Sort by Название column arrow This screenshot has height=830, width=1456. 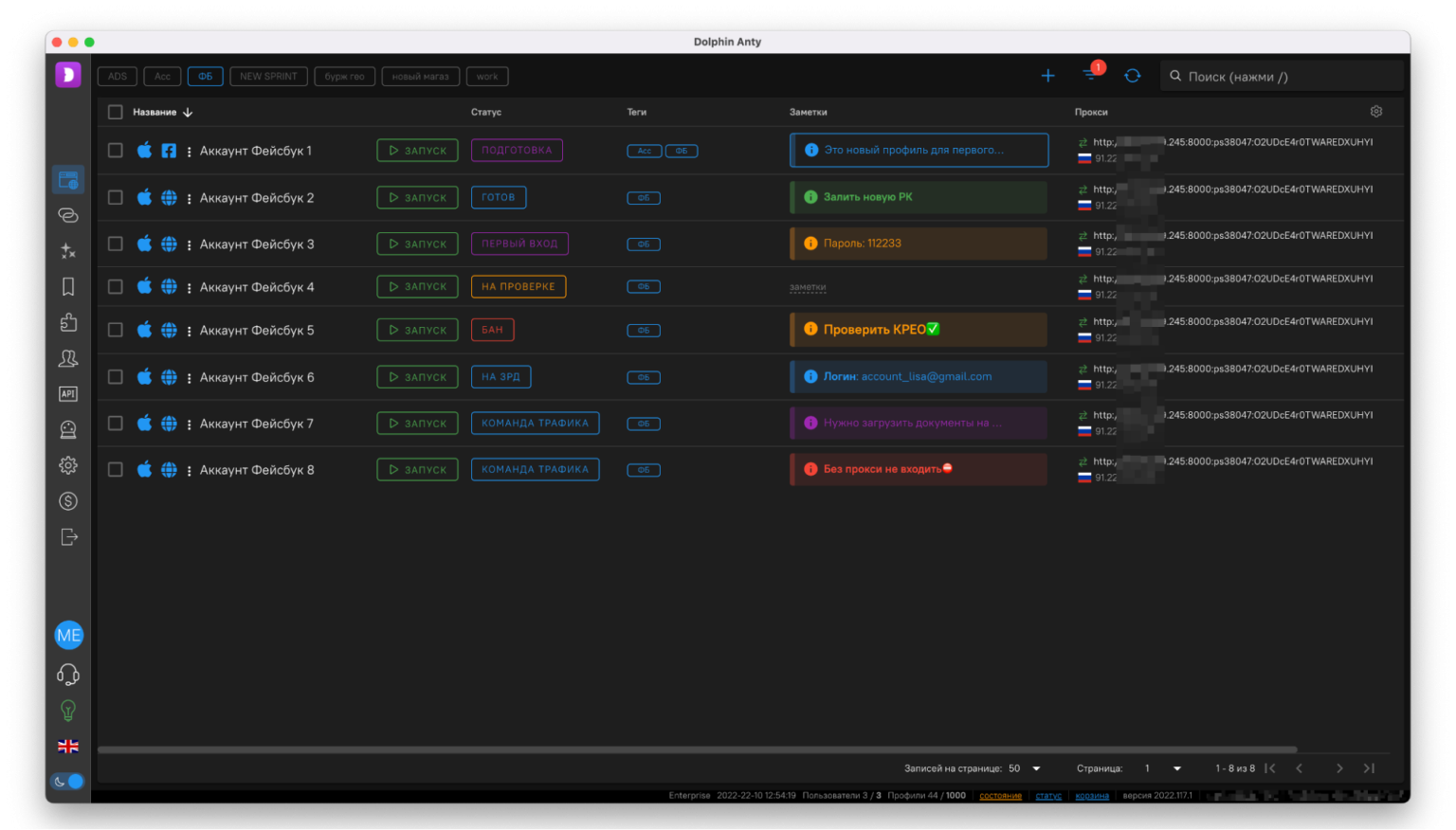188,112
